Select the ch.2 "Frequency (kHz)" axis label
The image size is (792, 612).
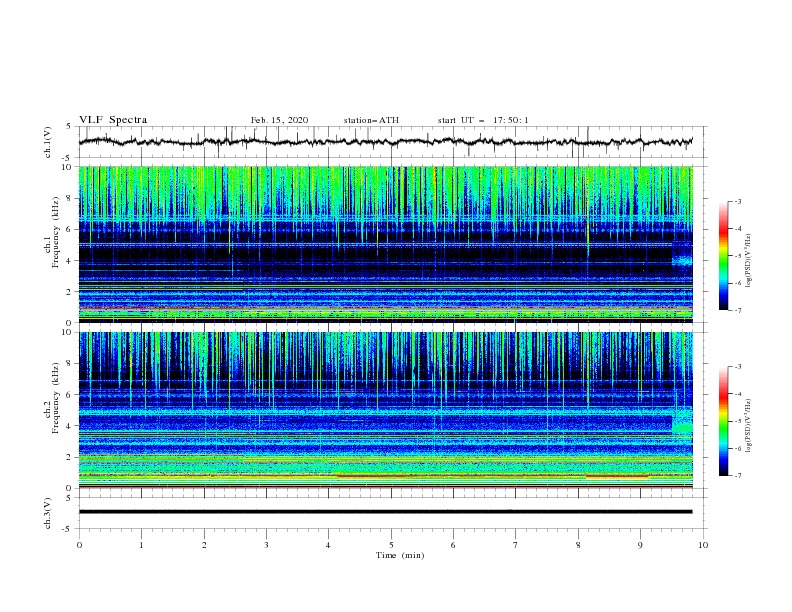tap(55, 397)
